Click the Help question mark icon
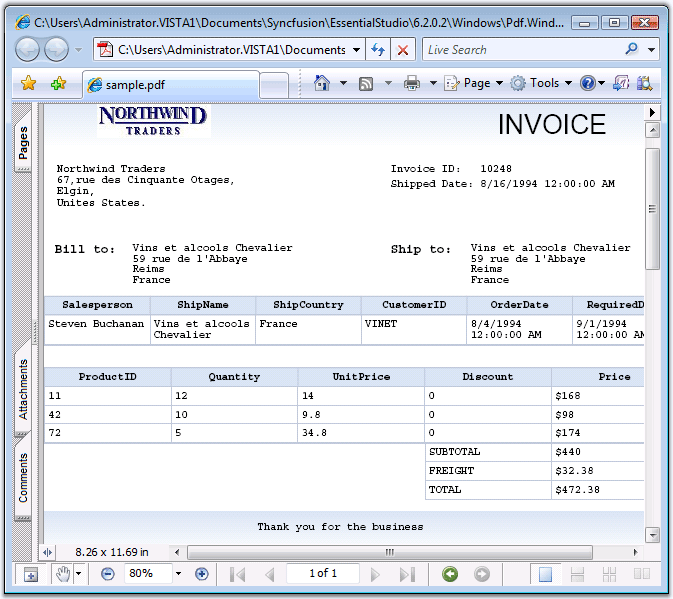Viewport: 673px width, 599px height. tap(588, 83)
